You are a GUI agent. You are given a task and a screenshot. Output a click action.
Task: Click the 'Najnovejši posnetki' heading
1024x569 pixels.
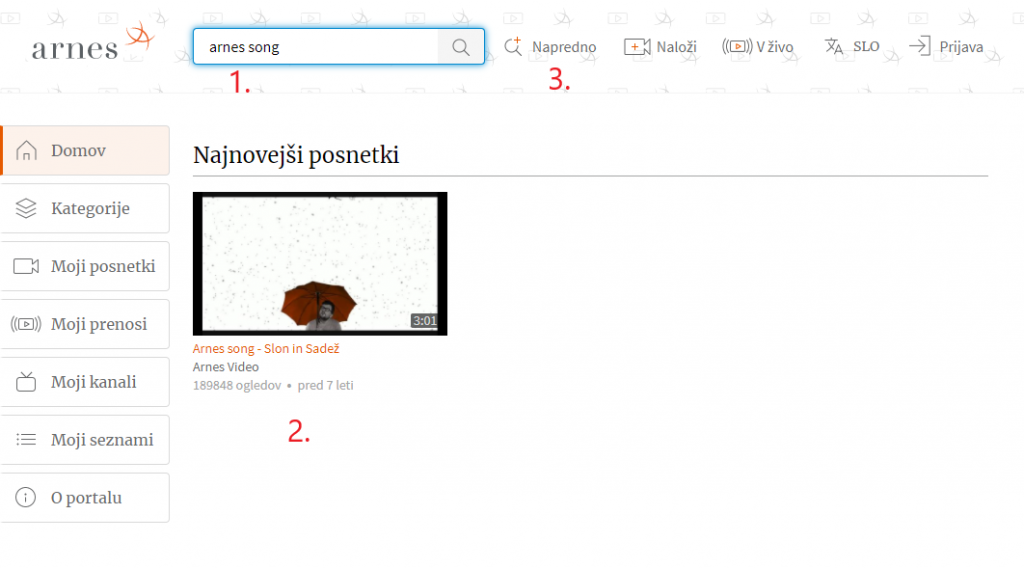296,155
